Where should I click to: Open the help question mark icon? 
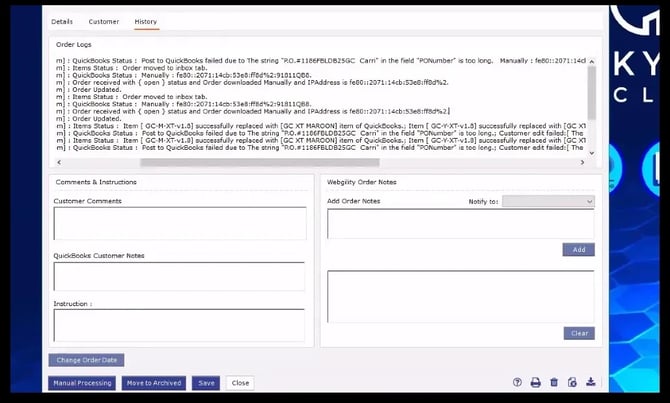pyautogui.click(x=517, y=382)
